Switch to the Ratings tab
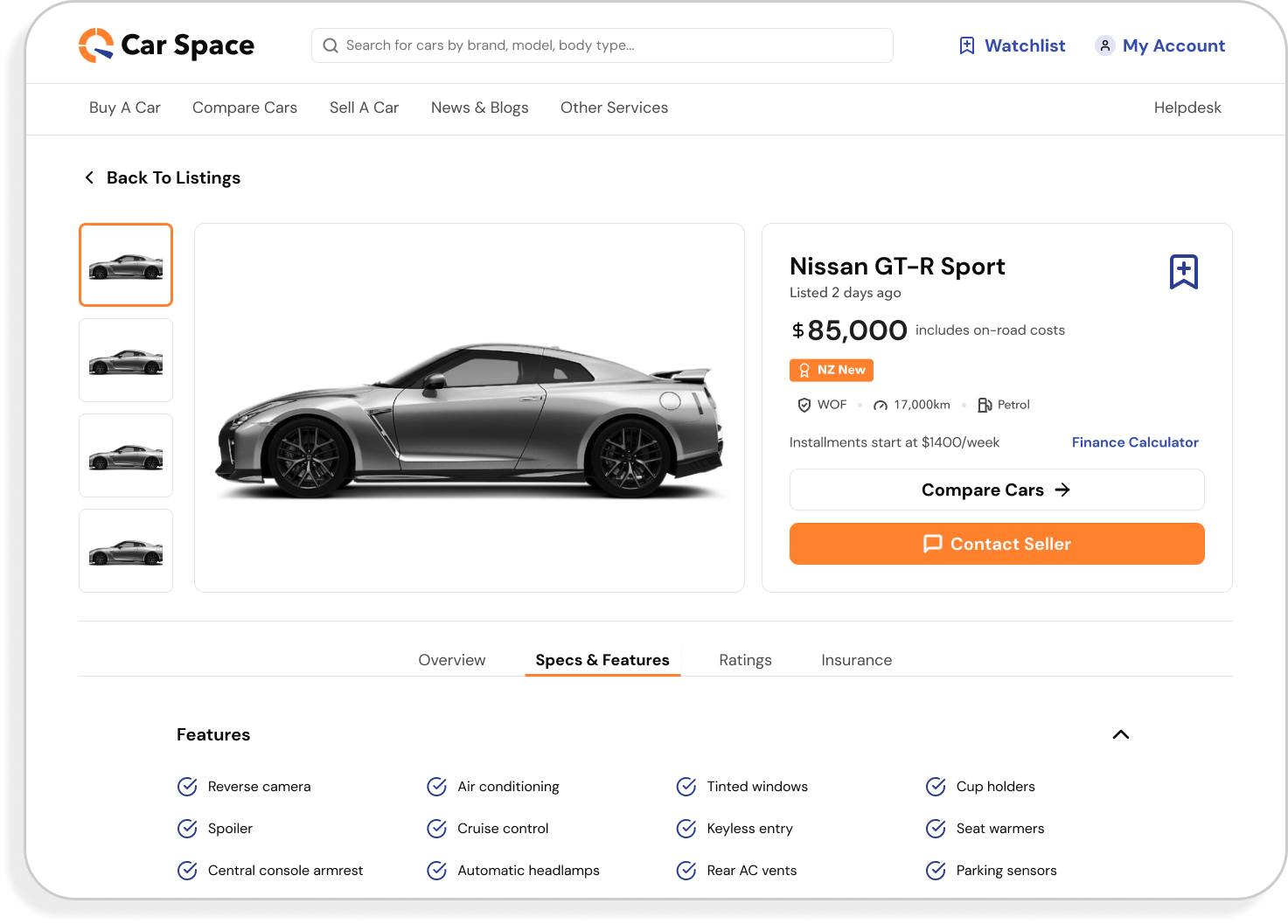 point(745,660)
